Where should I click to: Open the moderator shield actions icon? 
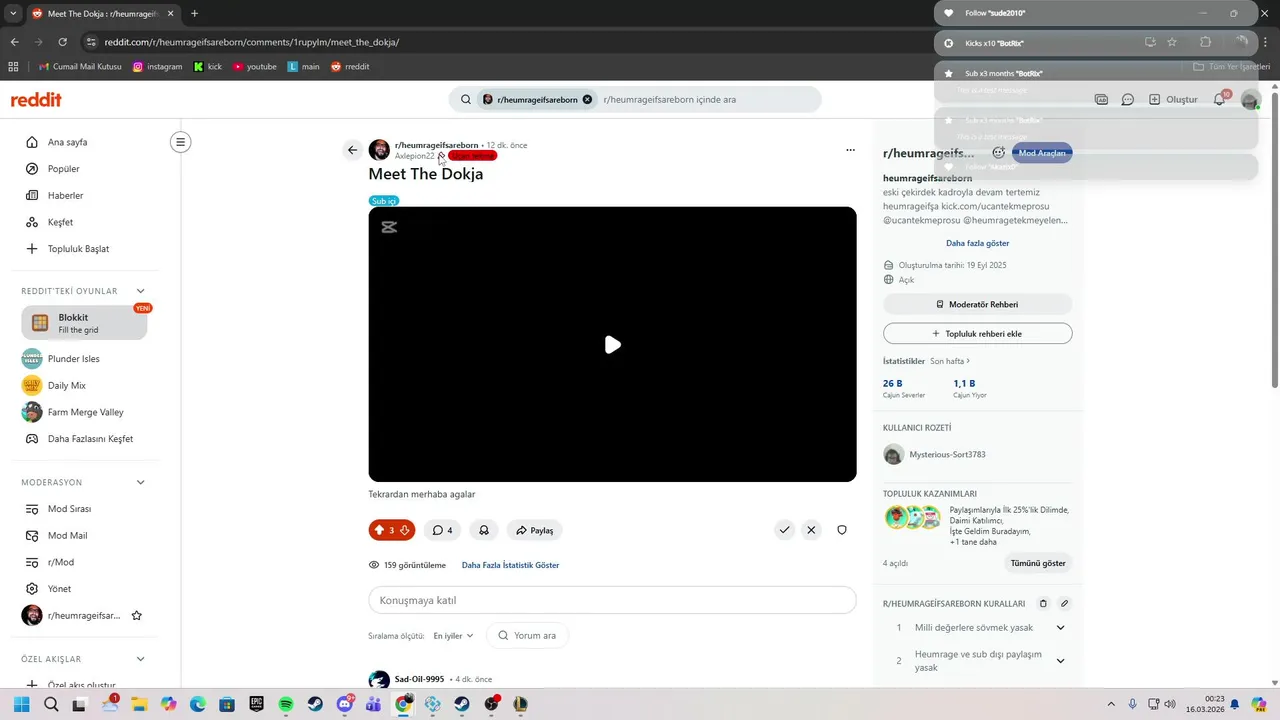click(x=842, y=530)
